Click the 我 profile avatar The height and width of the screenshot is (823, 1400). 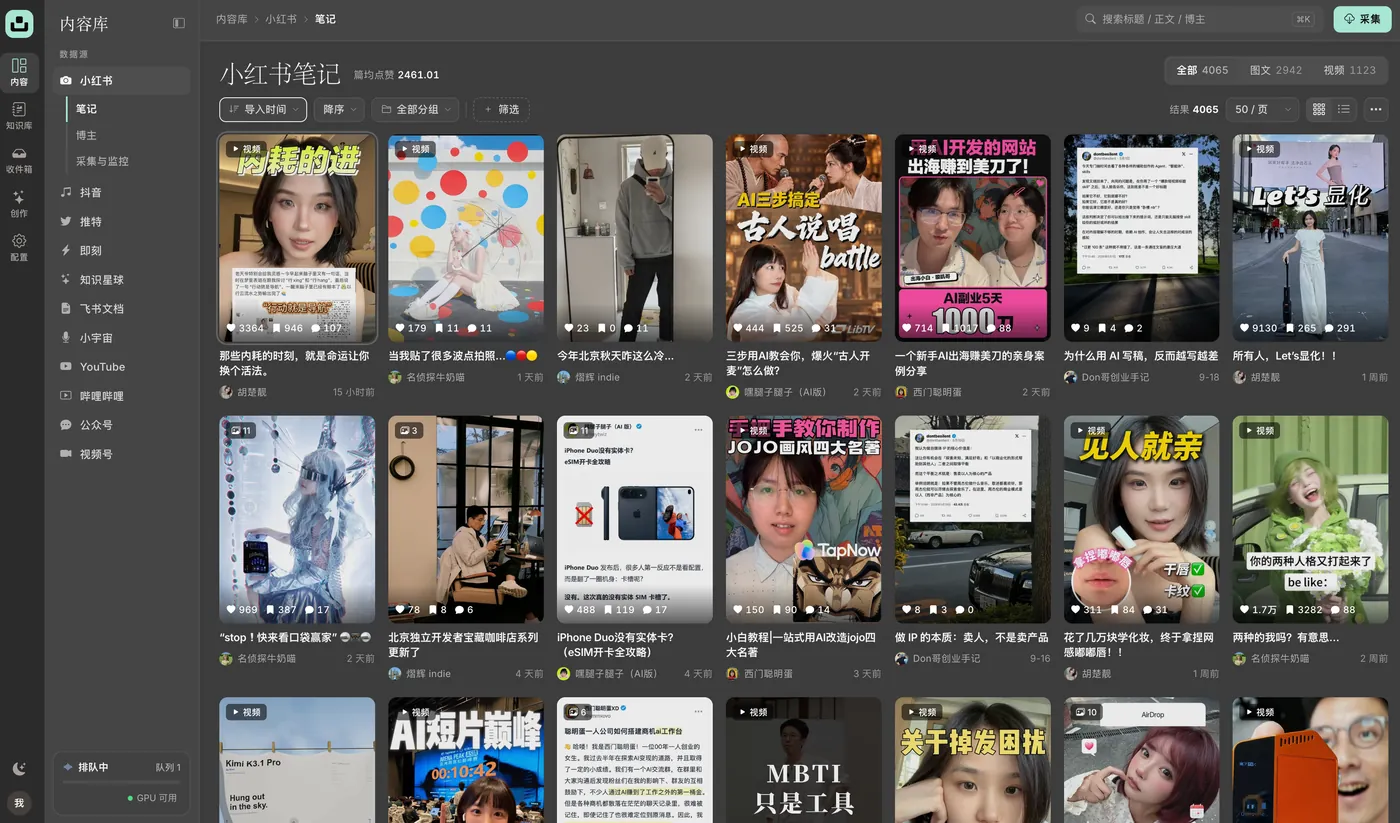point(19,803)
